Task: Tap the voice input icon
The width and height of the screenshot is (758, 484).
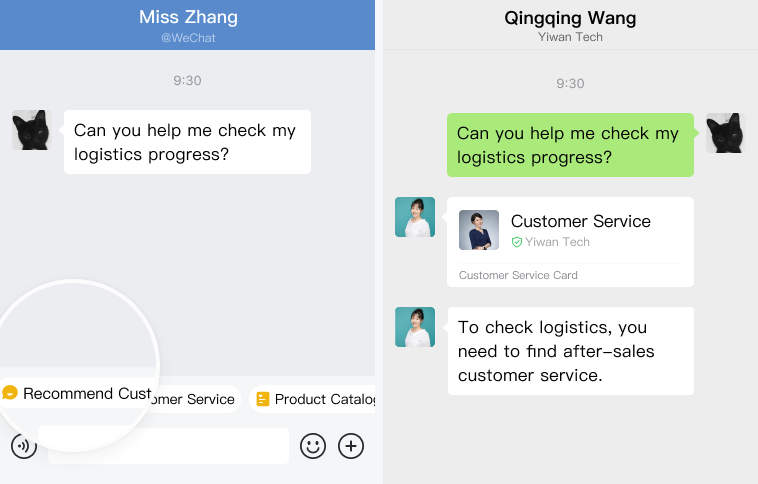Action: [x=24, y=446]
